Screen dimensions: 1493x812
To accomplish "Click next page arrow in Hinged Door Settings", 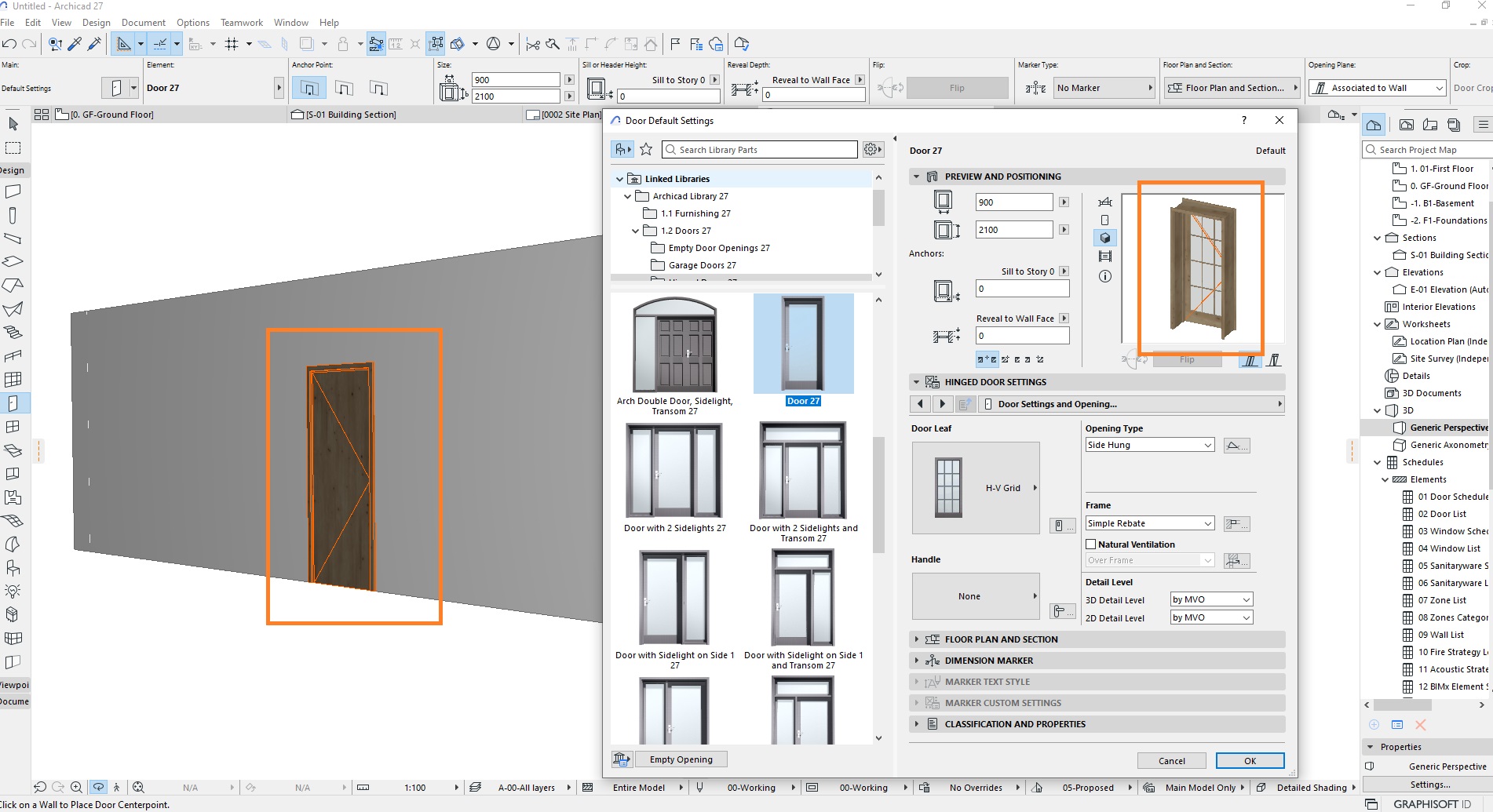I will [943, 404].
